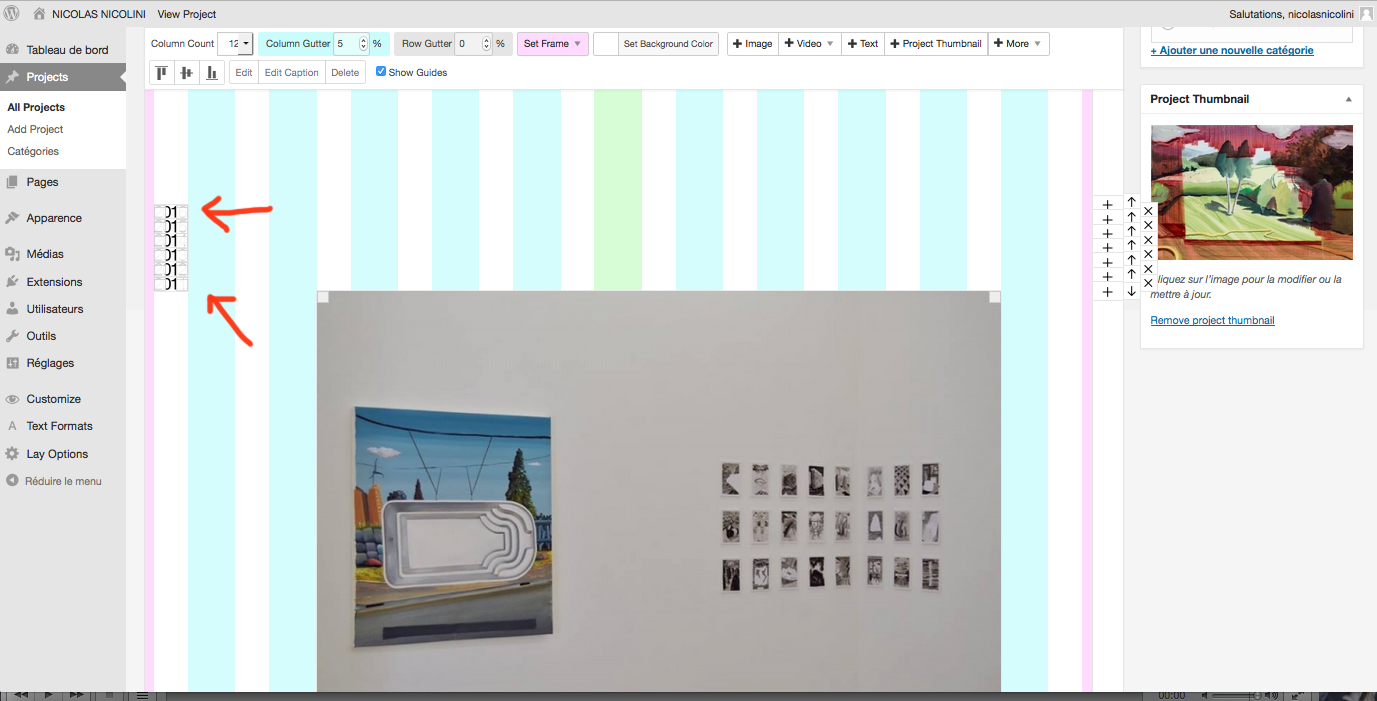1377x701 pixels.
Task: Click the Extensions plugin icon
Action: [12, 282]
